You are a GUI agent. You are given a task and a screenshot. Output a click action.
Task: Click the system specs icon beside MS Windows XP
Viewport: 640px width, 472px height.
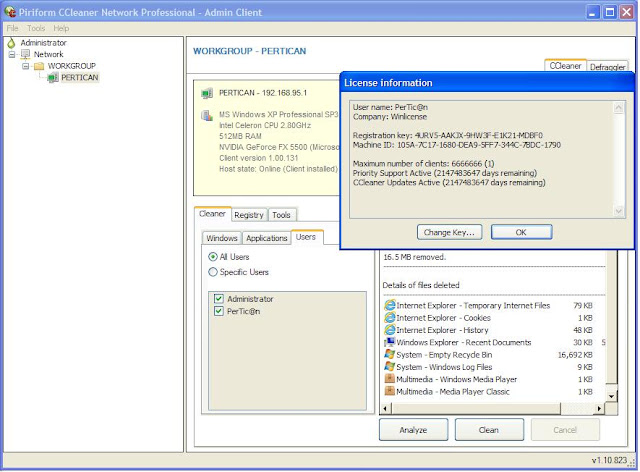(207, 115)
